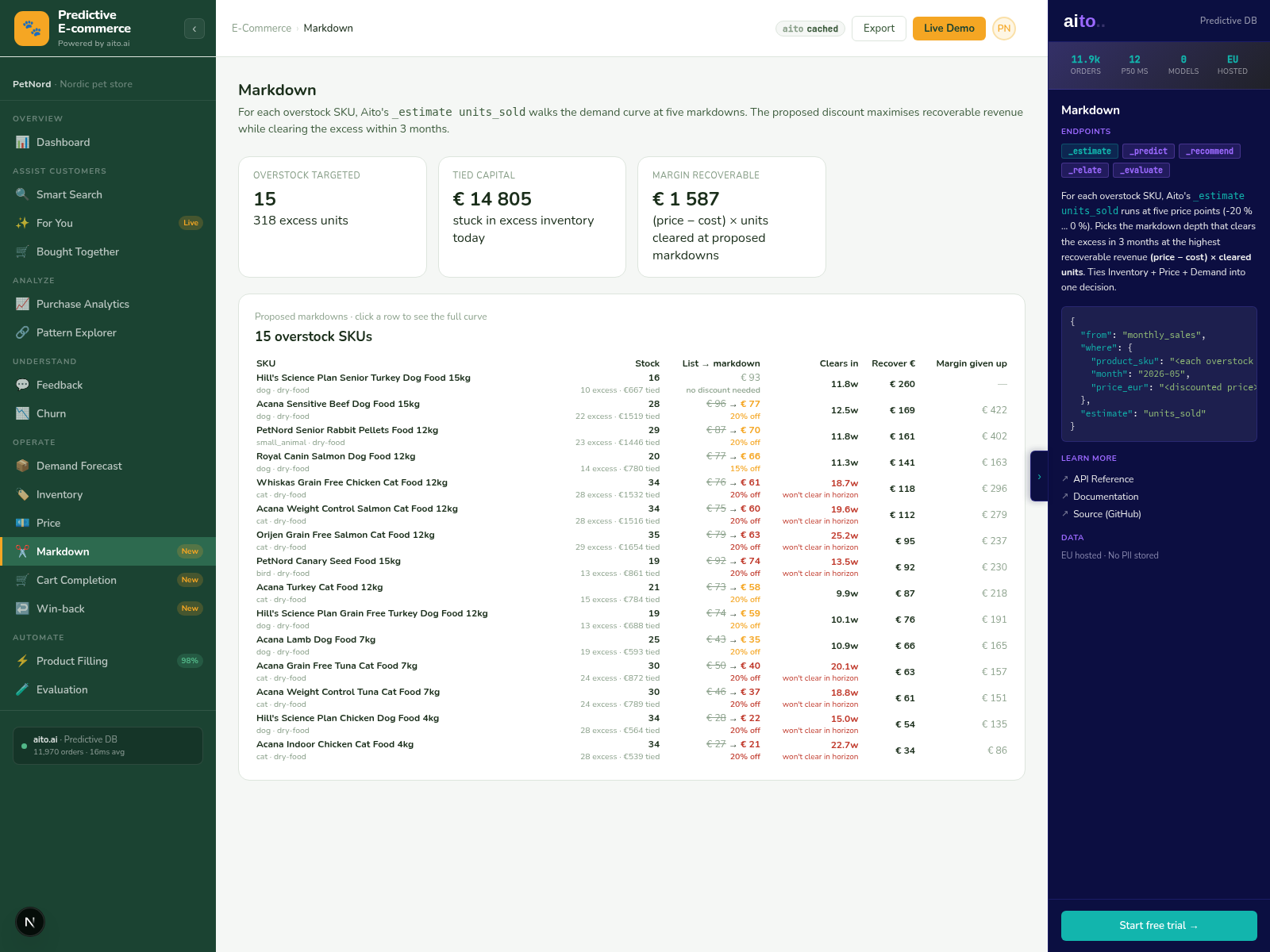Image resolution: width=1270 pixels, height=952 pixels.
Task: Click the Overstock Targeted summary card
Action: point(333,217)
